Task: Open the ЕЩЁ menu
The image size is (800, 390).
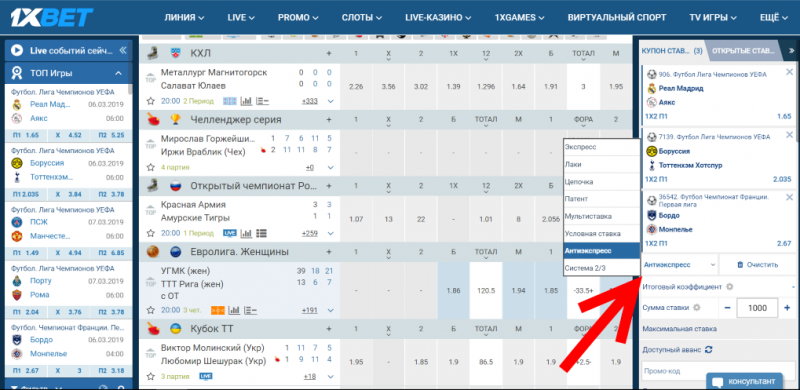Action: 774,17
